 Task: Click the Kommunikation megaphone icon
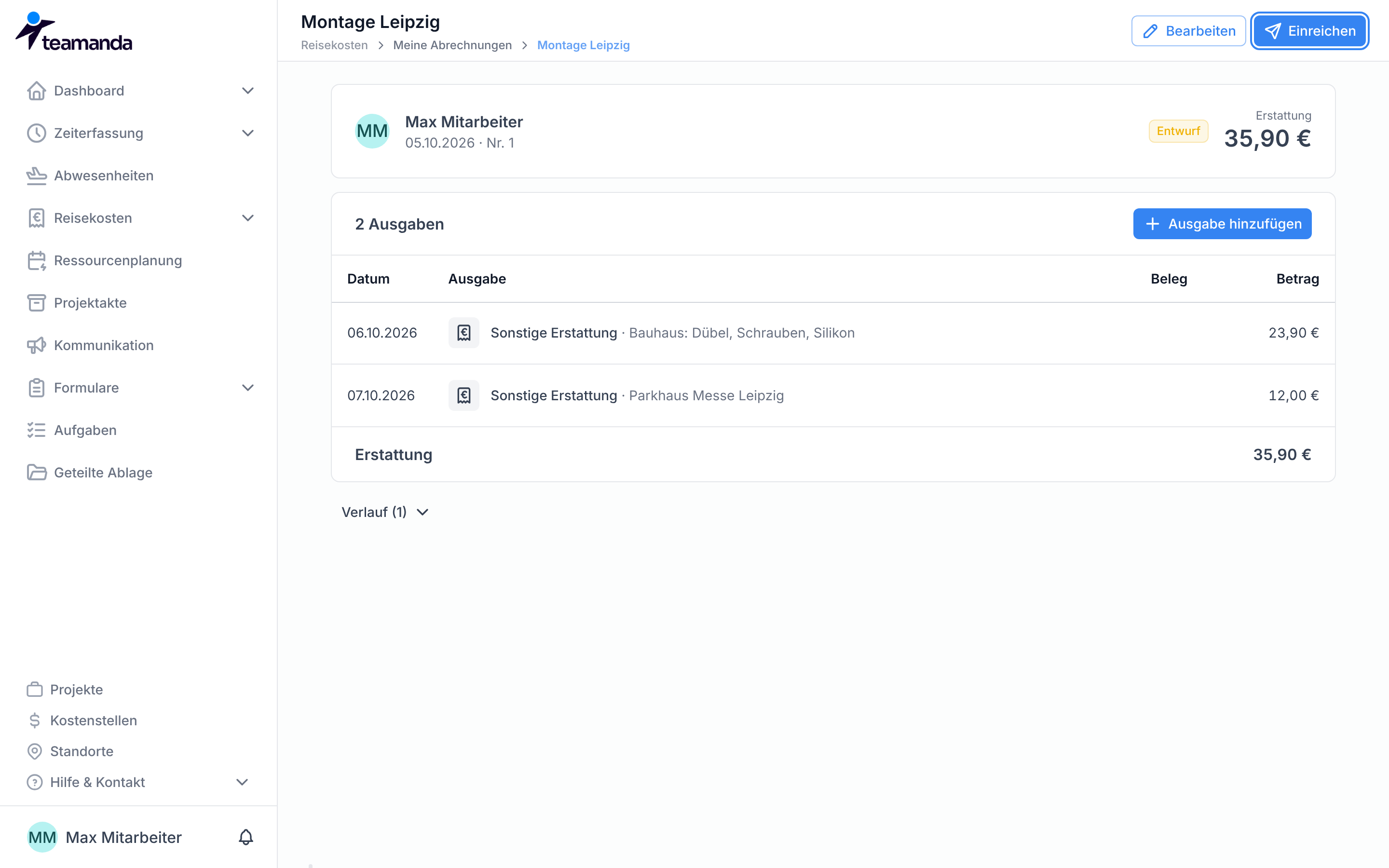tap(36, 346)
